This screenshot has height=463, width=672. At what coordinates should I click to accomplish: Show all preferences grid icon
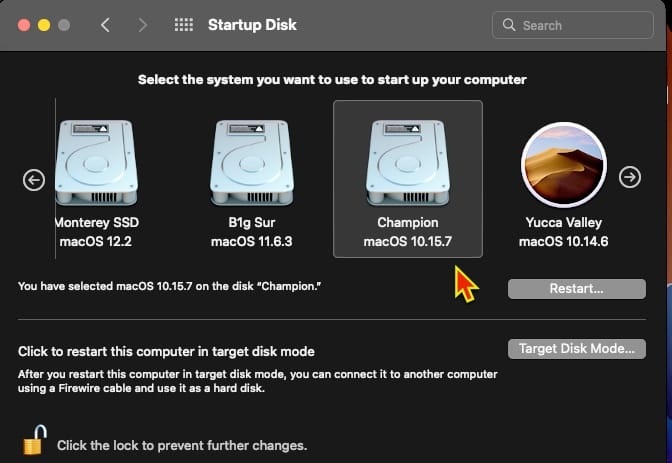click(184, 25)
